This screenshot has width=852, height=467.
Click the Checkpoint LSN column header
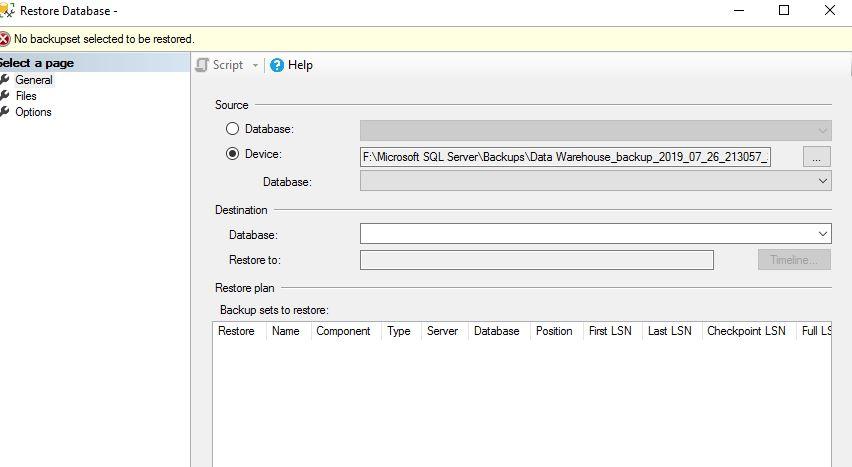(749, 331)
